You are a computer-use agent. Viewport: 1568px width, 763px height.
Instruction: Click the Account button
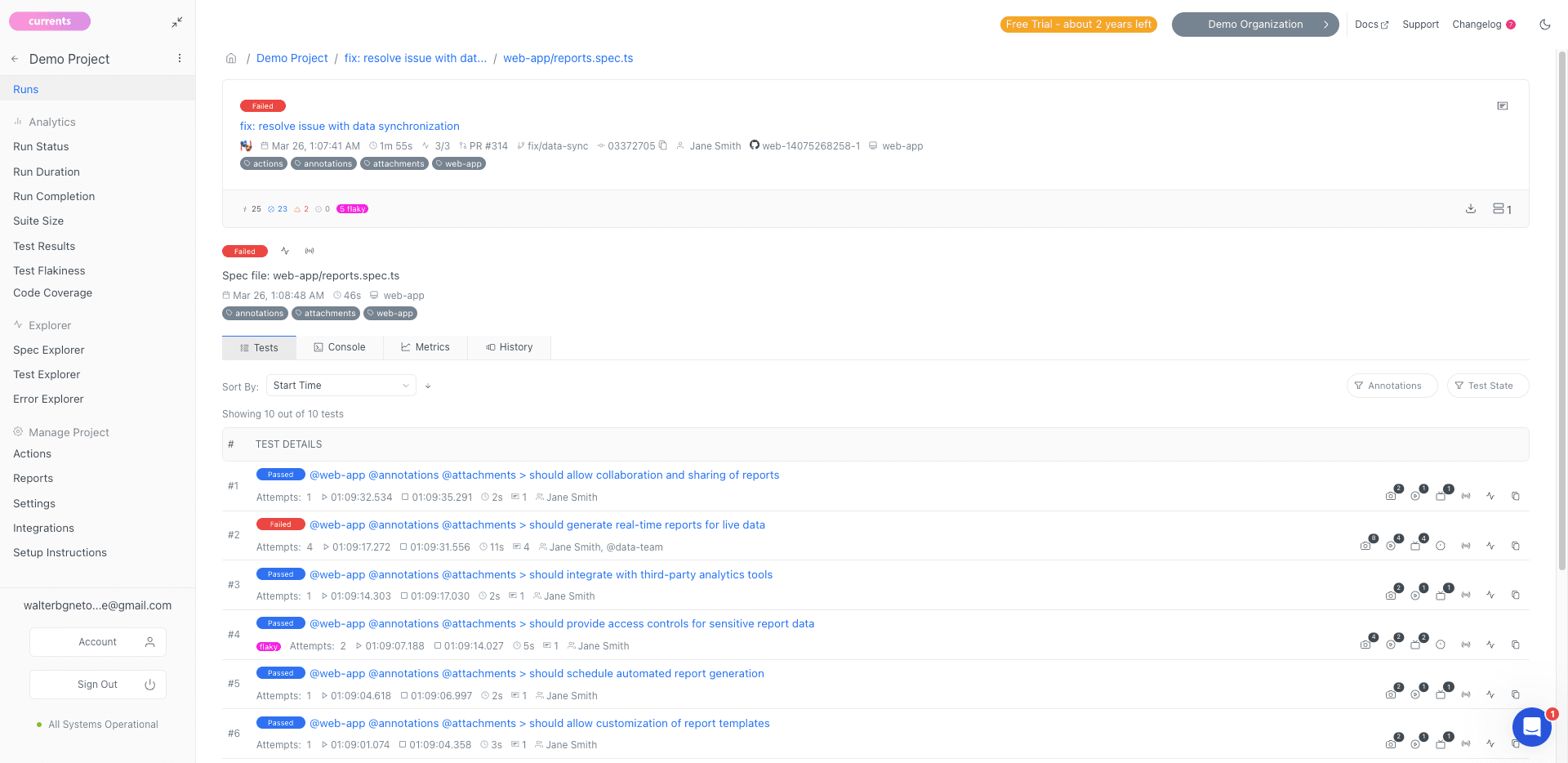tap(98, 642)
